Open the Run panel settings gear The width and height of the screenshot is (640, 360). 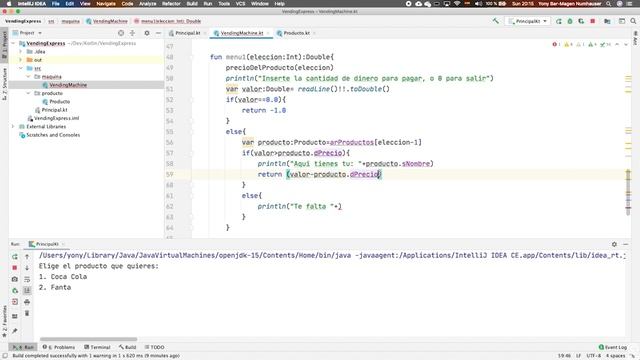pos(614,244)
